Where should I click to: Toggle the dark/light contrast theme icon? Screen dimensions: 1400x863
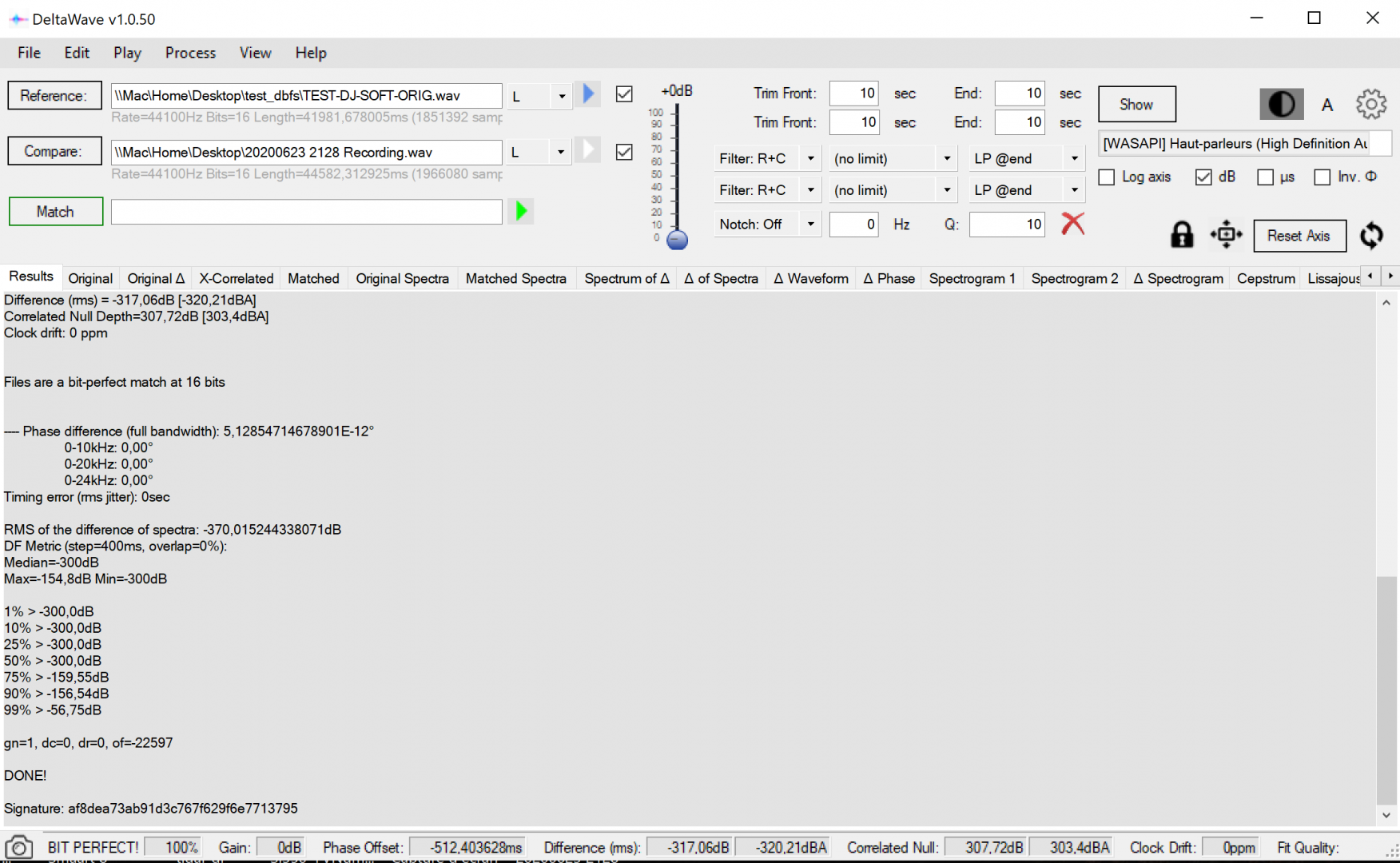coord(1281,104)
